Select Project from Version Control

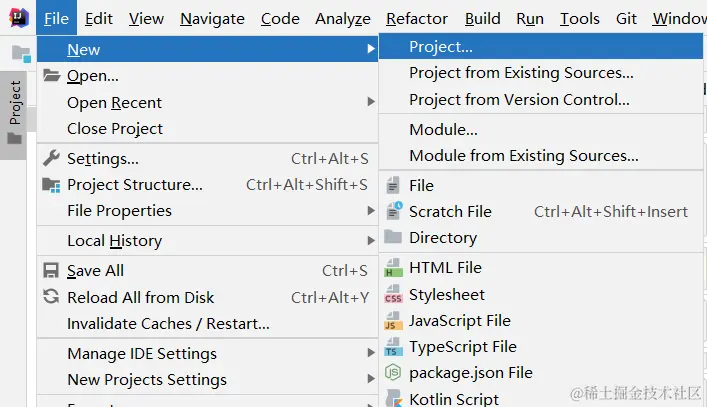(x=519, y=99)
